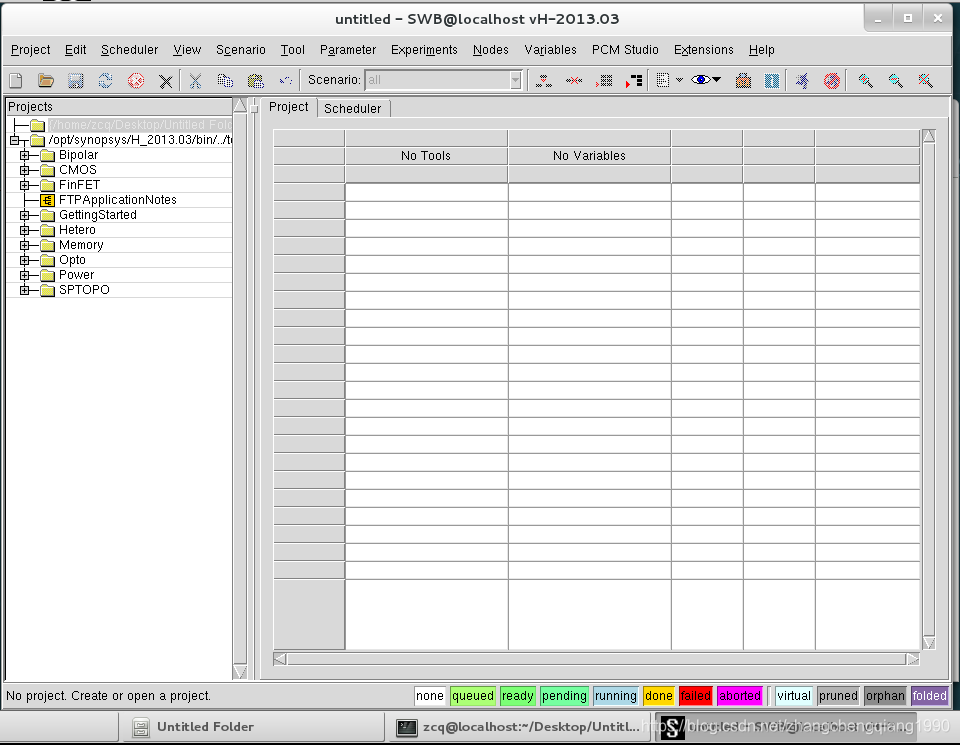The height and width of the screenshot is (745, 960).
Task: Click the red 'failed' status swatch
Action: pos(696,695)
